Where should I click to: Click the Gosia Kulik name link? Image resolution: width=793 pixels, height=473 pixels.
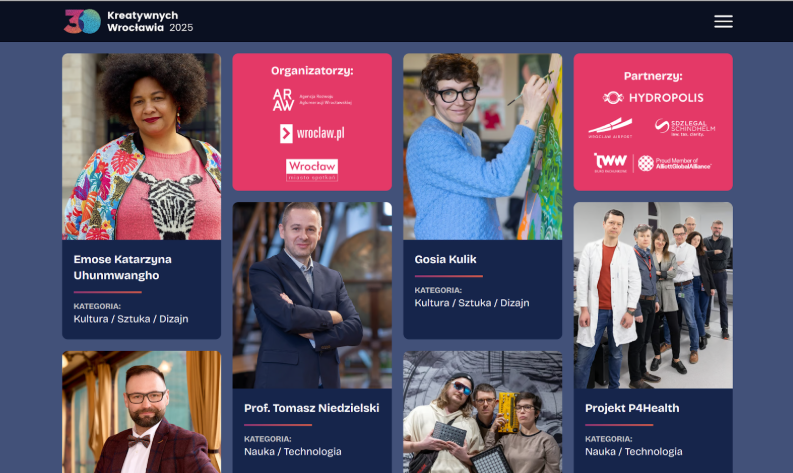(446, 259)
